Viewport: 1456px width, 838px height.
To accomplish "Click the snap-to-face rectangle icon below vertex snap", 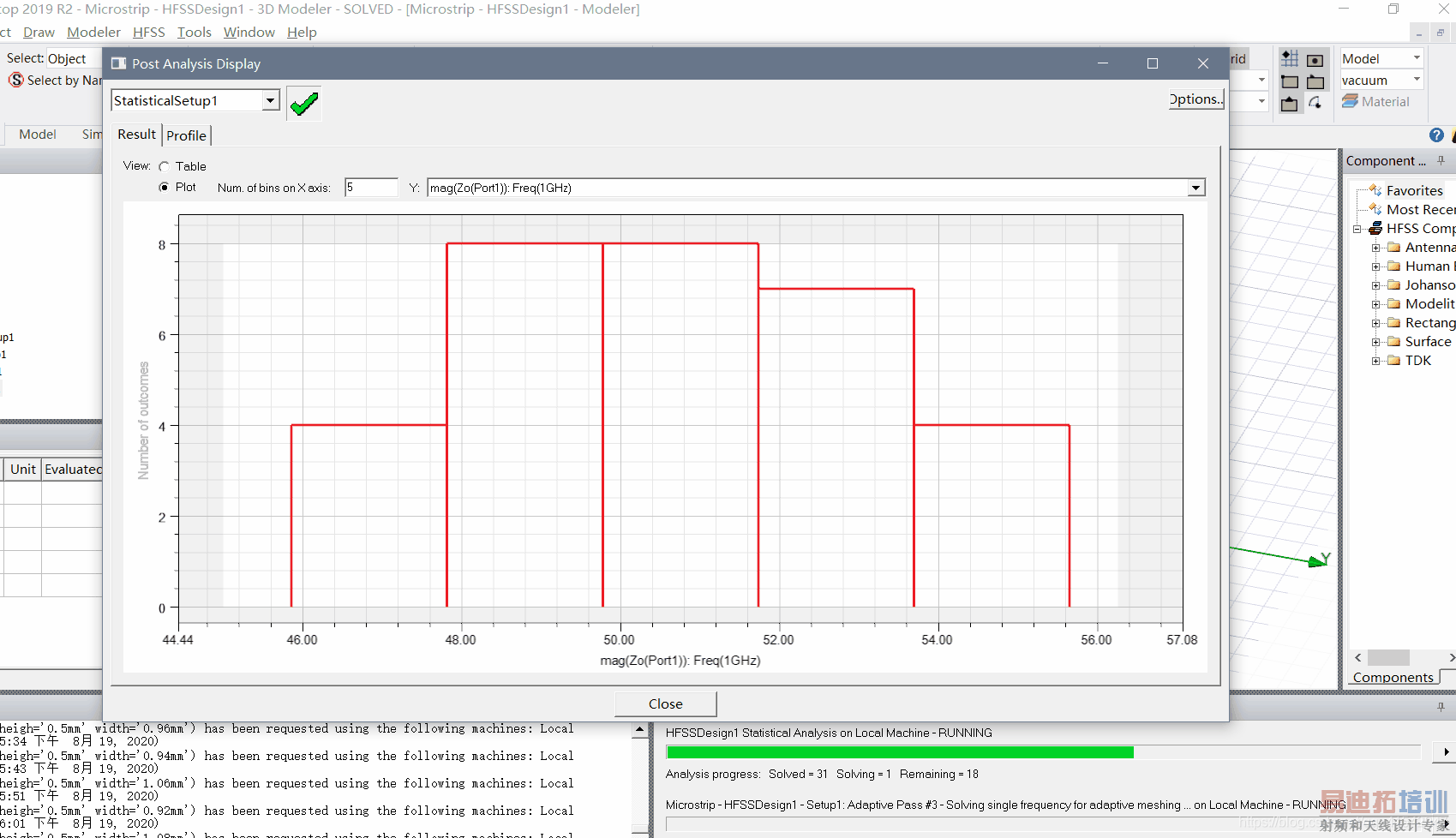I will click(x=1290, y=104).
